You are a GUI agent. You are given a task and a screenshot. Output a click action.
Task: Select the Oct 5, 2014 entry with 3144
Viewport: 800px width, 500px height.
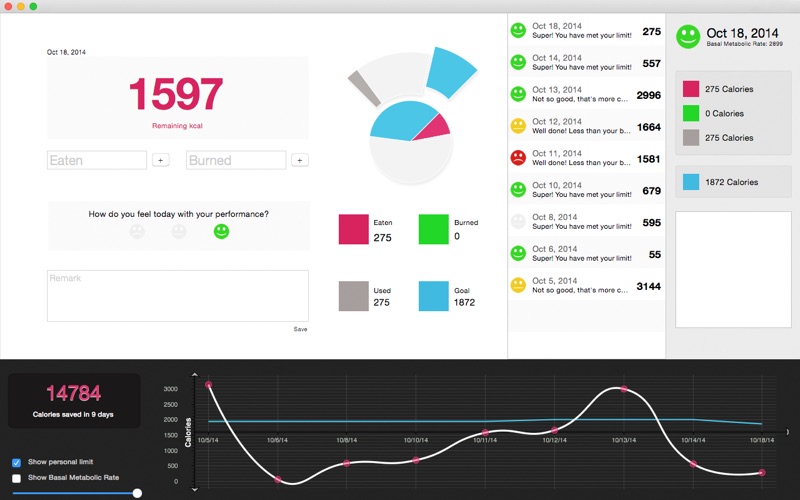click(x=586, y=285)
